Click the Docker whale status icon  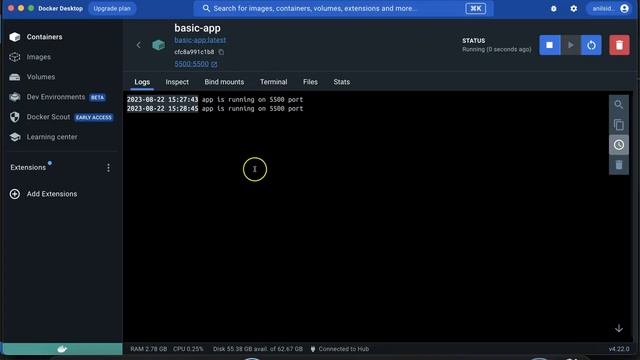[62, 349]
